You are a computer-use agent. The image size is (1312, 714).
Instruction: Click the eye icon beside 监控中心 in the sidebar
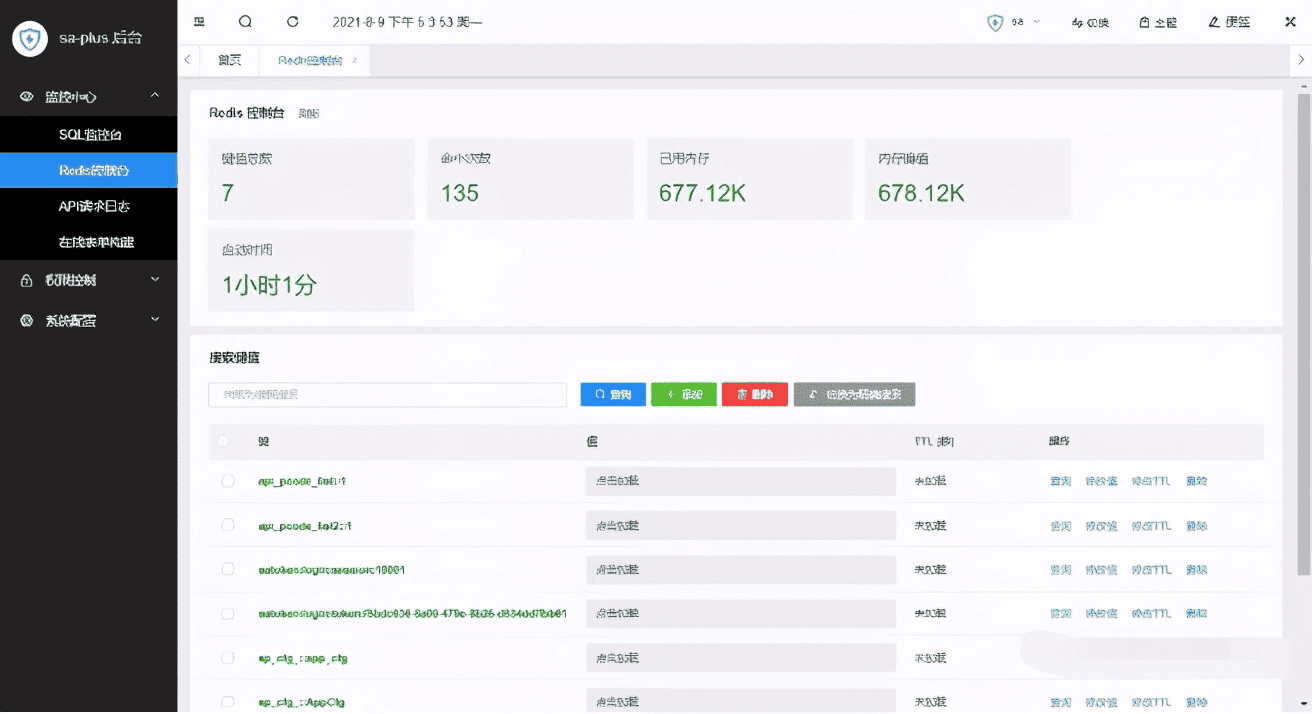[27, 97]
